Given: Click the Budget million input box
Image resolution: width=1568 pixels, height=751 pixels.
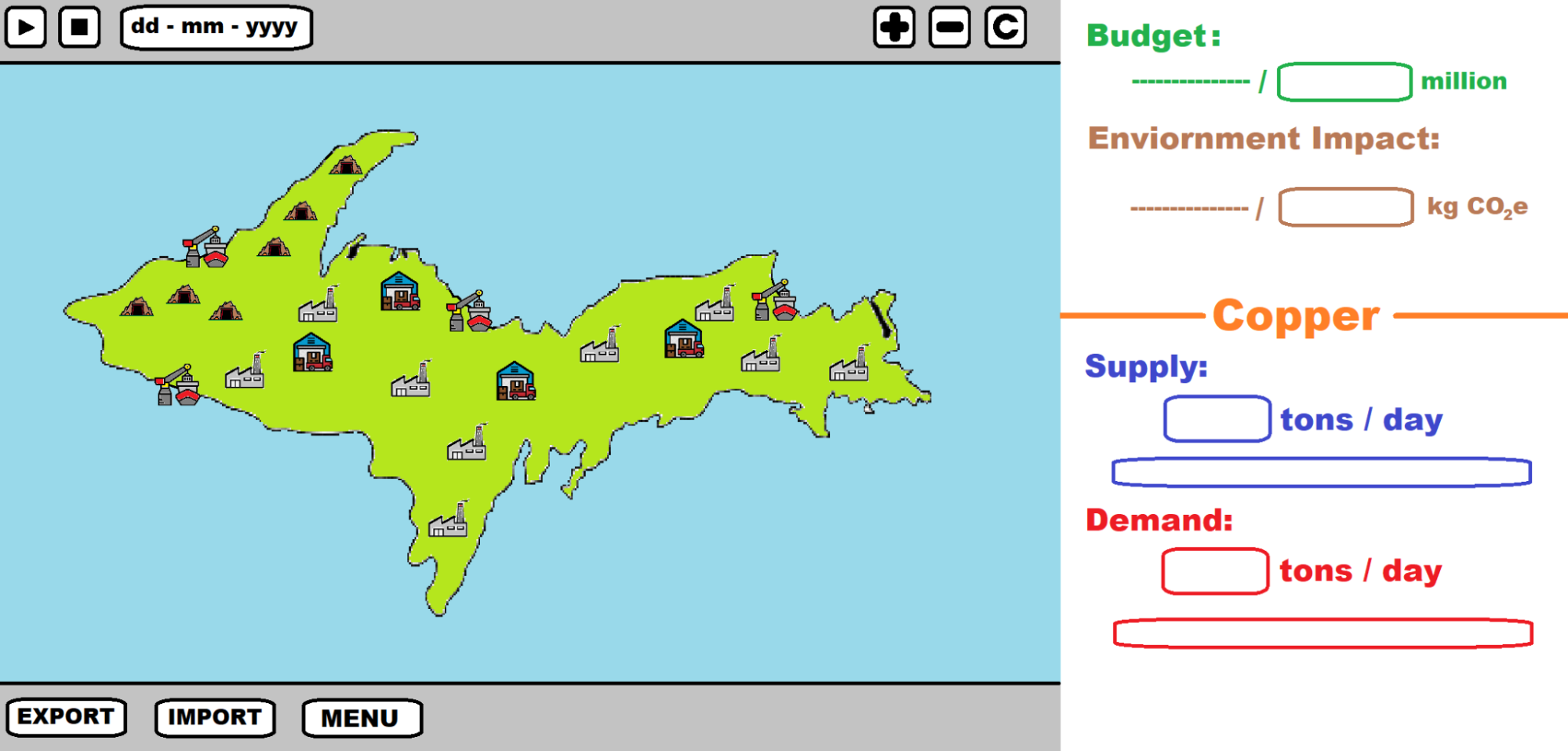Looking at the screenshot, I should coord(1344,82).
